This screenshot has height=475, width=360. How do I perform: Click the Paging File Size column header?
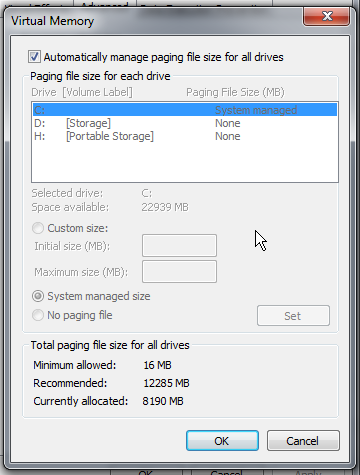pos(235,92)
